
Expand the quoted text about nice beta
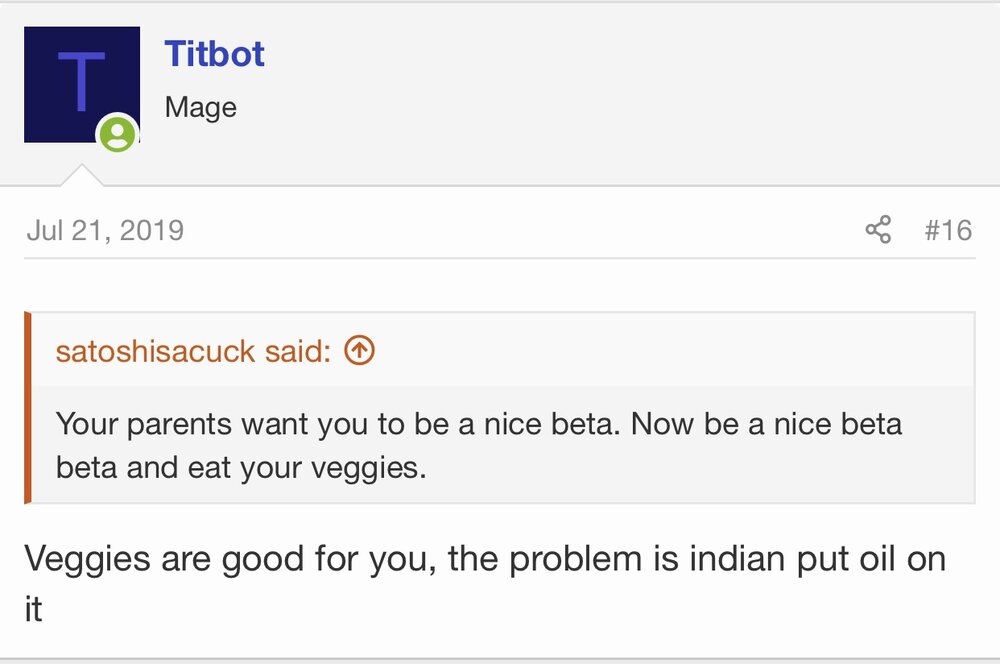point(479,445)
